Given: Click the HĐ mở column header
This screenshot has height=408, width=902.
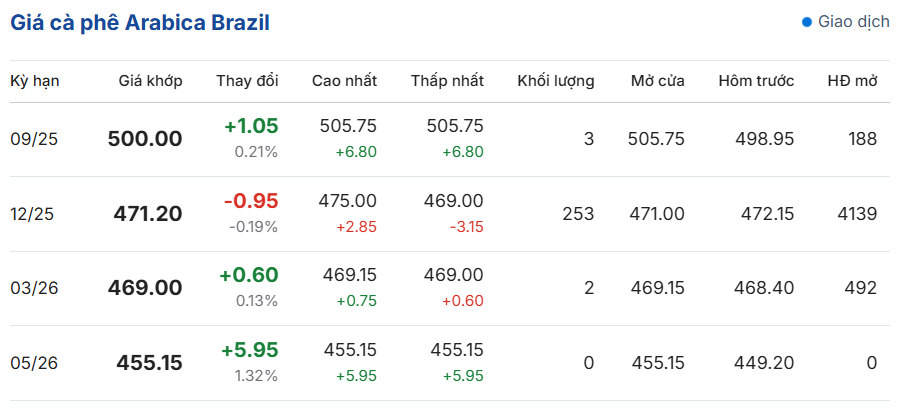Looking at the screenshot, I should point(853,81).
